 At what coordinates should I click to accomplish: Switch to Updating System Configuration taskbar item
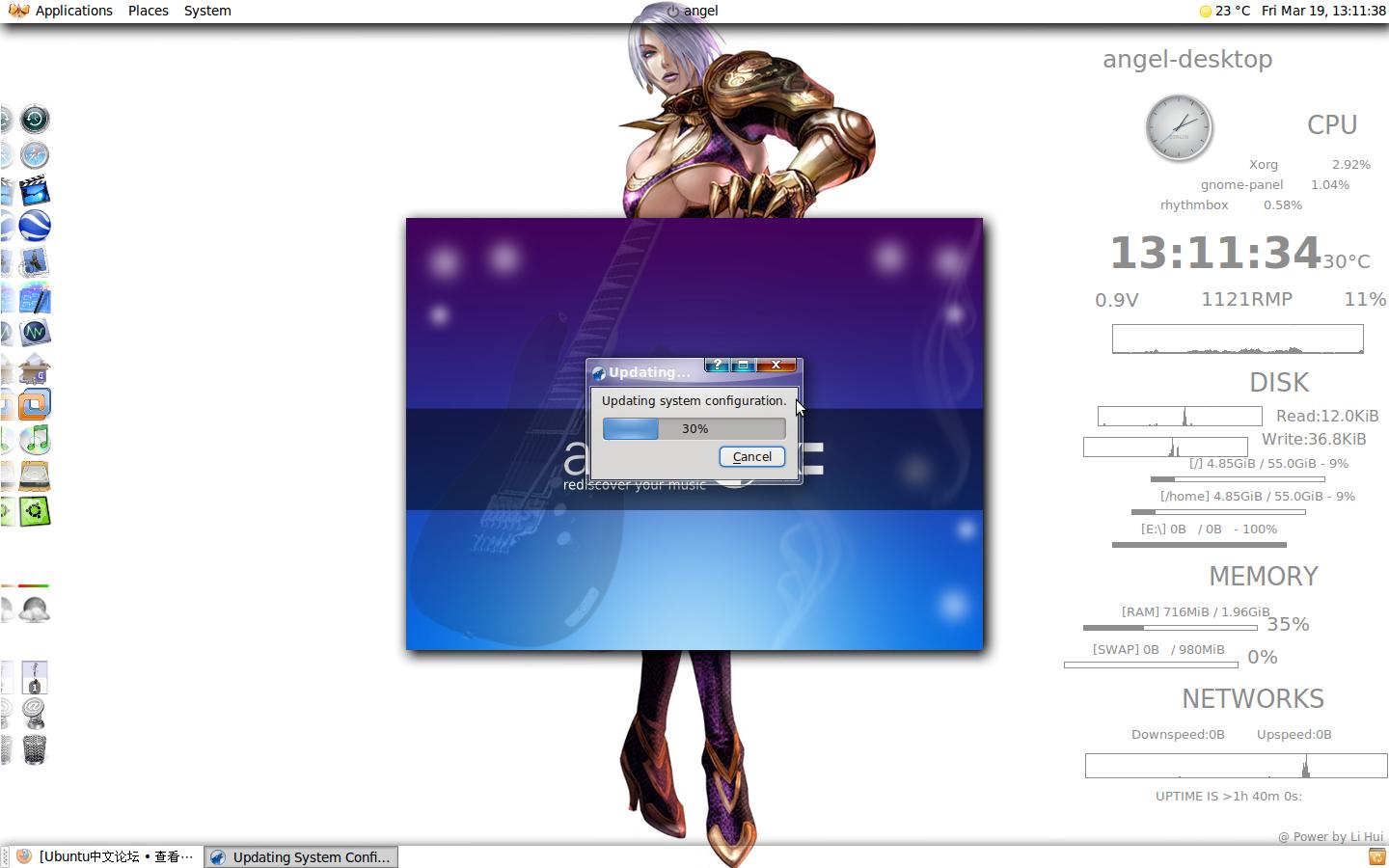point(301,856)
